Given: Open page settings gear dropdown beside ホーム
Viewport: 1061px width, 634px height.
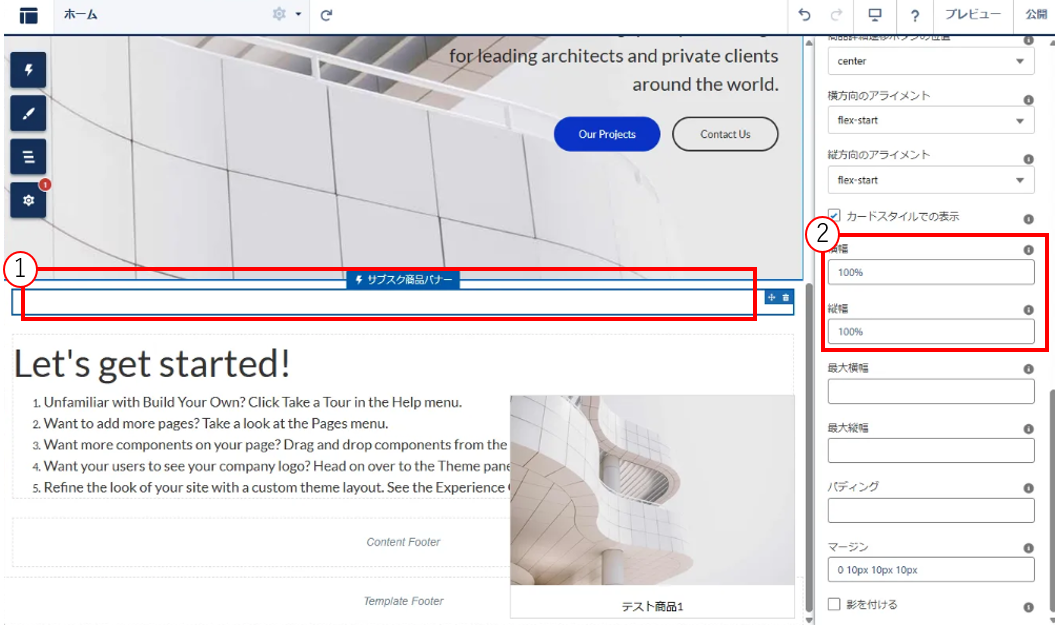Looking at the screenshot, I should pos(285,15).
